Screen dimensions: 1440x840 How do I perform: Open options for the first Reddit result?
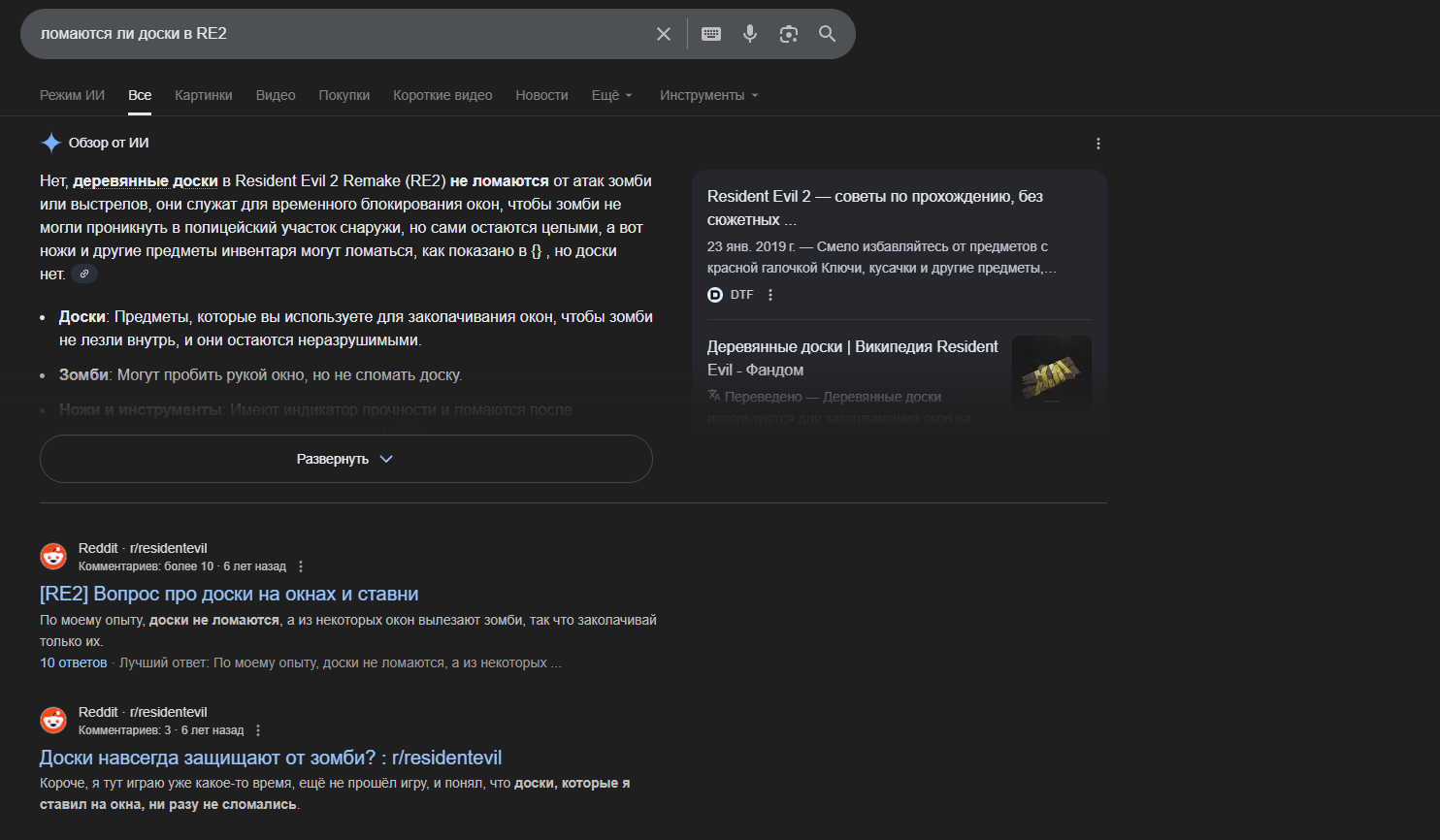click(301, 566)
